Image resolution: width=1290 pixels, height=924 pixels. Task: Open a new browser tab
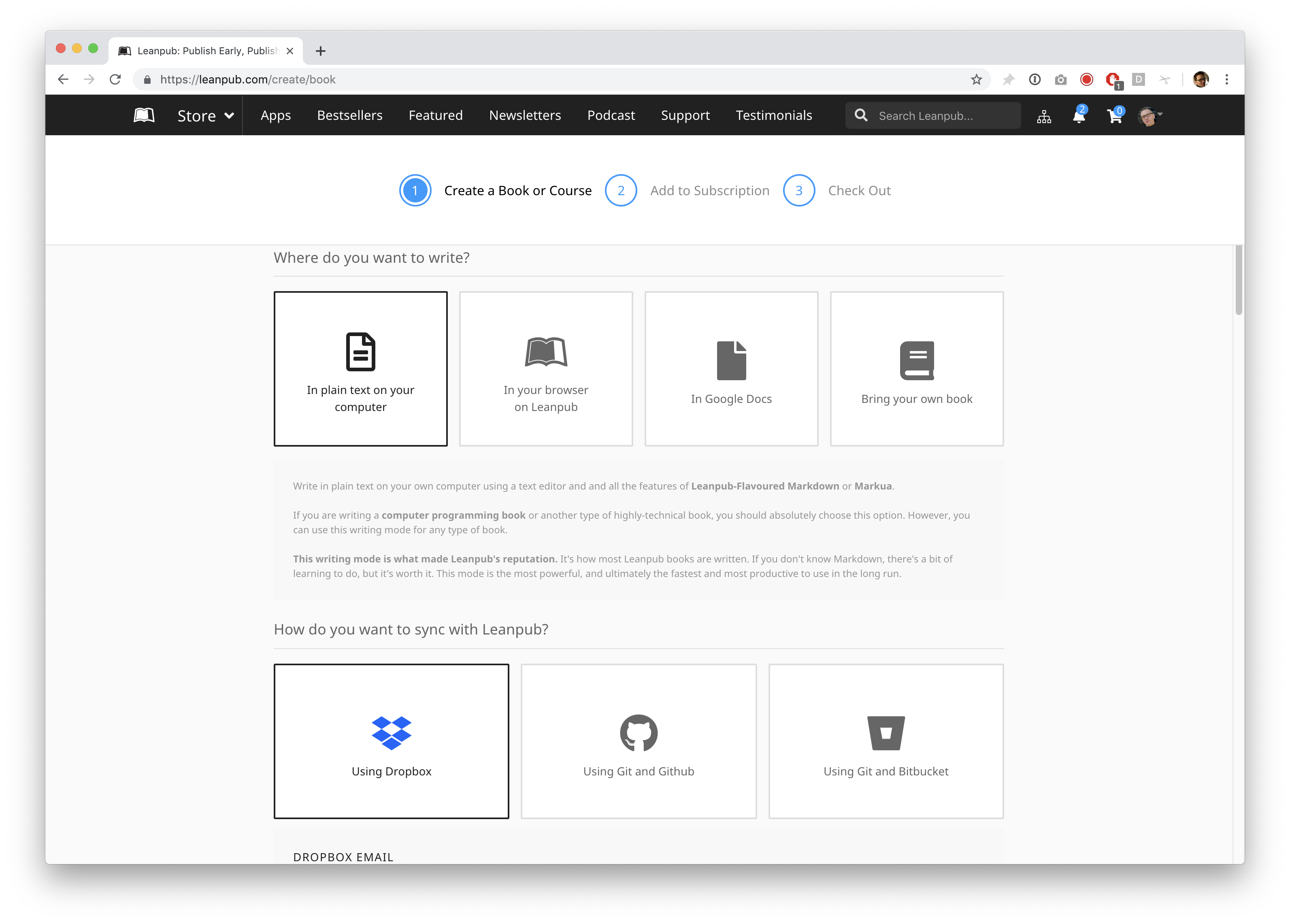(320, 51)
